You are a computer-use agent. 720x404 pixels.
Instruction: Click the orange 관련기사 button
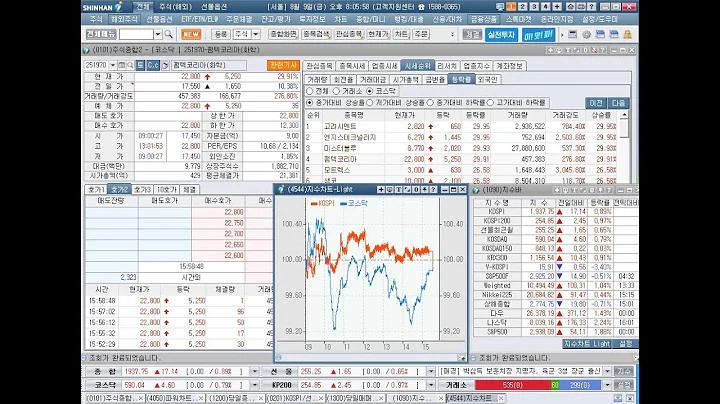tap(283, 66)
